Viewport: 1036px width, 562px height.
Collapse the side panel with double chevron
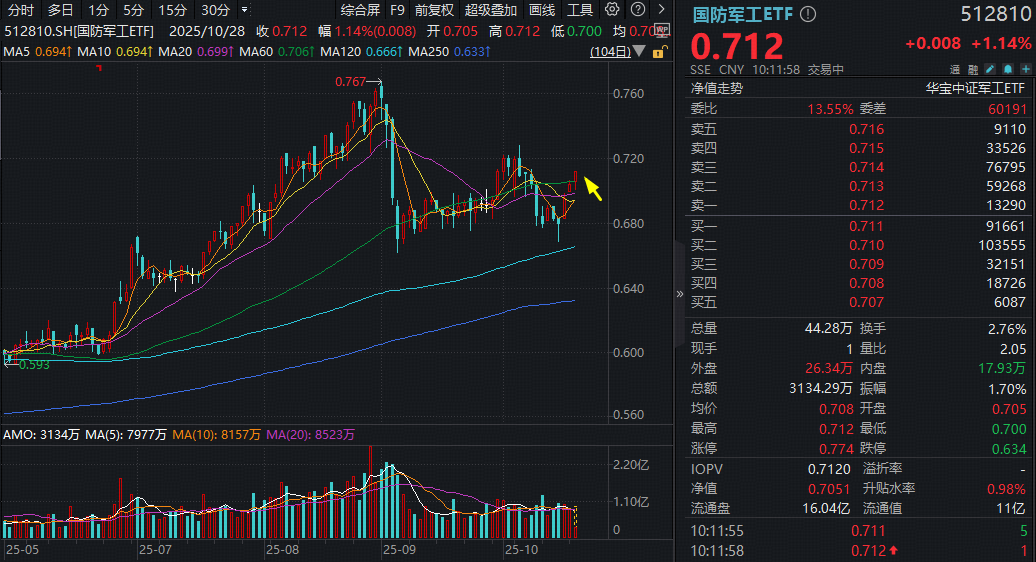(x=680, y=294)
